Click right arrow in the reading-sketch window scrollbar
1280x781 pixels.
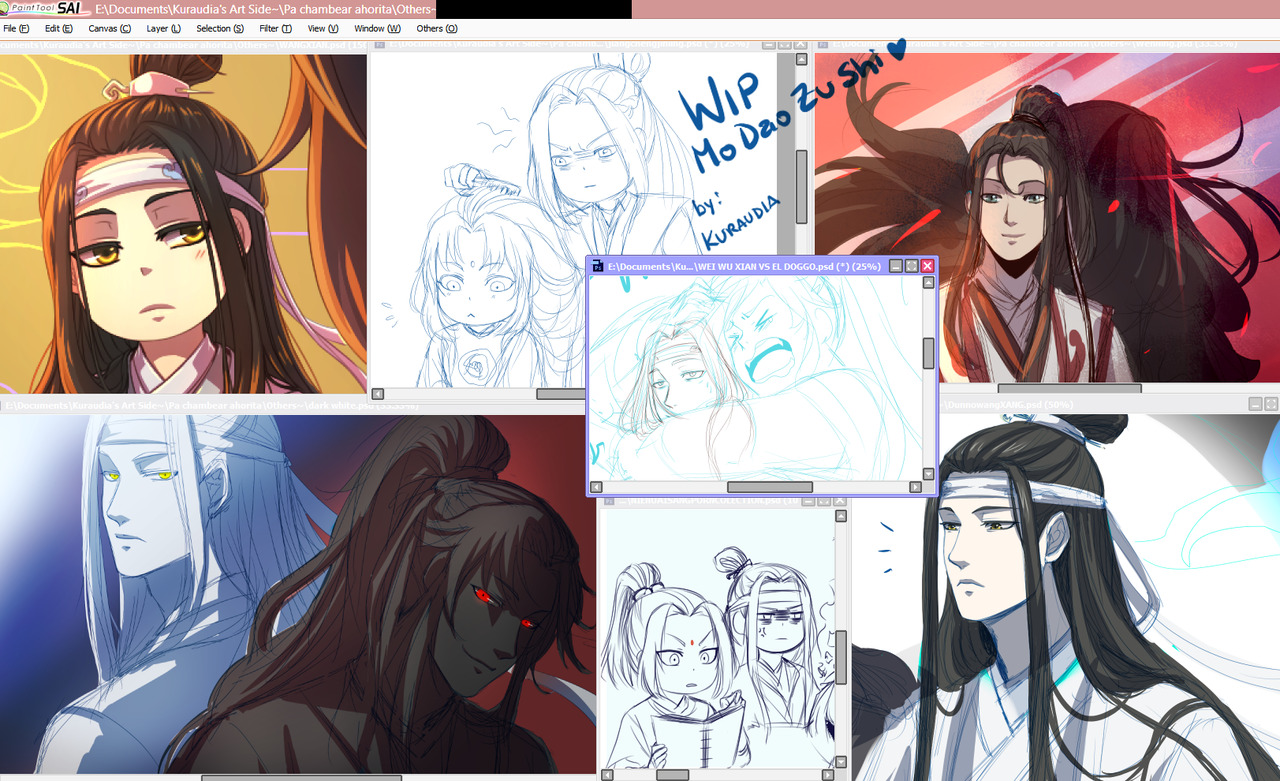point(828,775)
